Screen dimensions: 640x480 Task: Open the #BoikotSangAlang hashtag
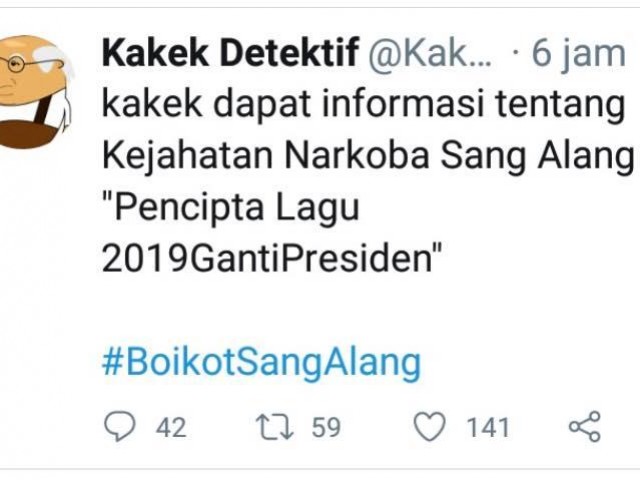[261, 362]
